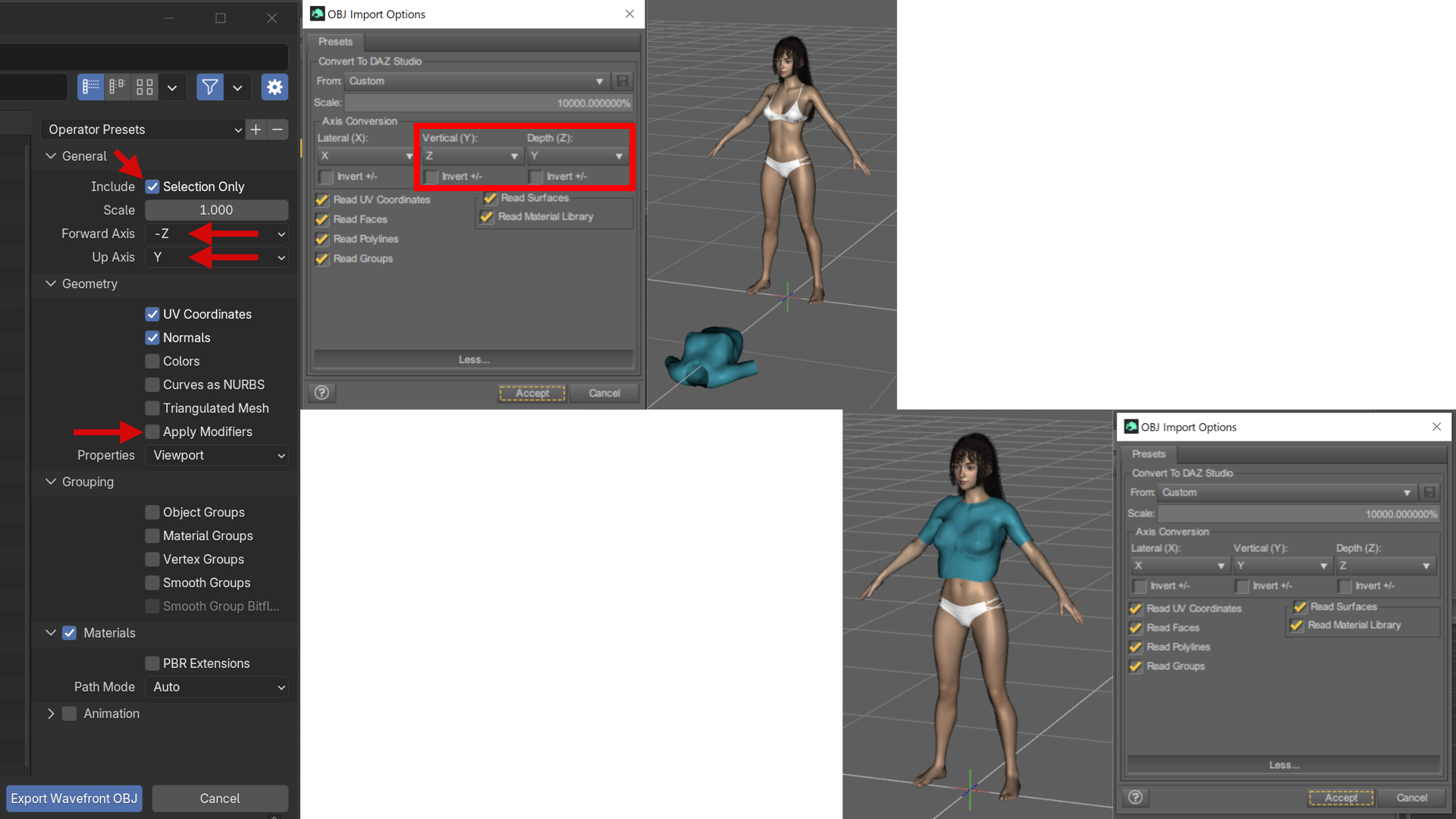The height and width of the screenshot is (819, 1456).
Task: Select horizontal list view icon in Blender file browser
Action: click(x=118, y=87)
